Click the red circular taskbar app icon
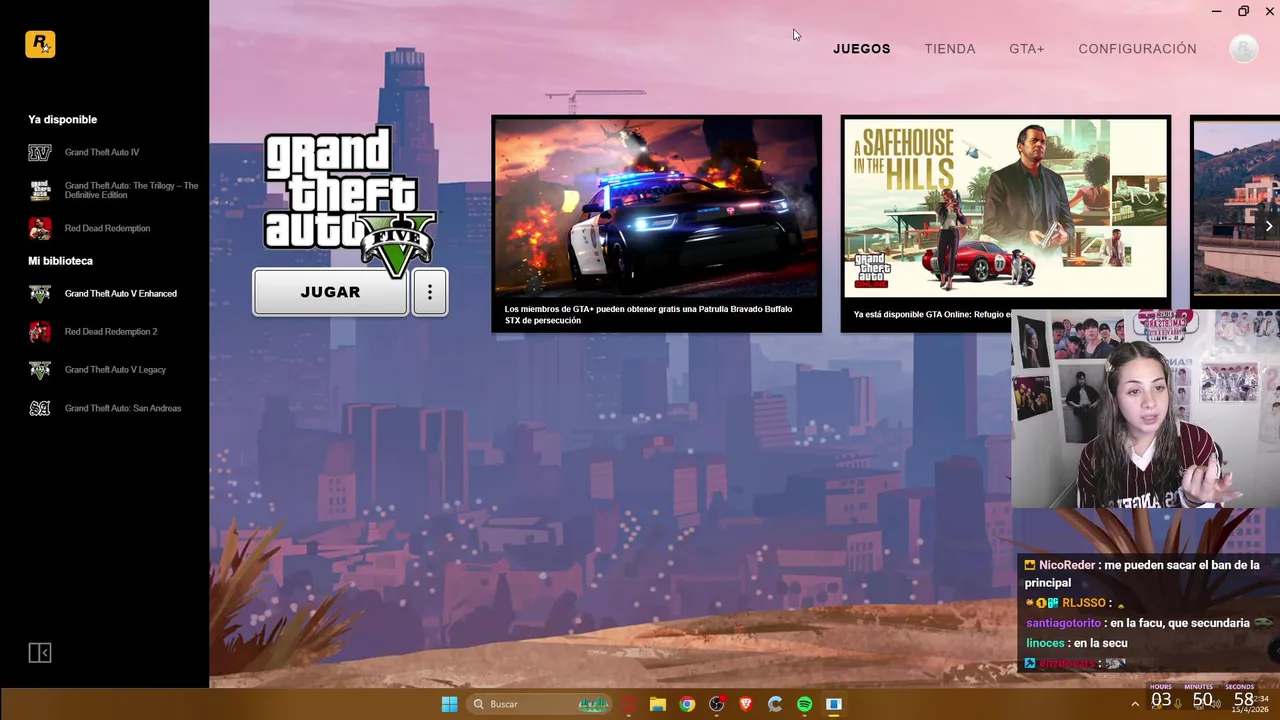Screen dimensions: 1280x720 coord(628,704)
